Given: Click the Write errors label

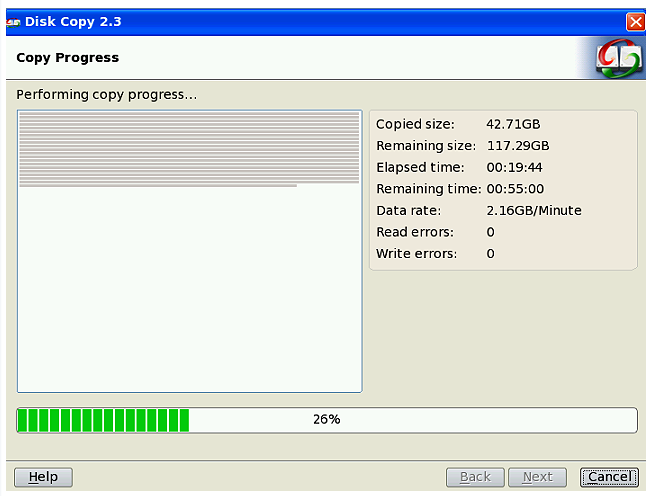Looking at the screenshot, I should pyautogui.click(x=416, y=254).
